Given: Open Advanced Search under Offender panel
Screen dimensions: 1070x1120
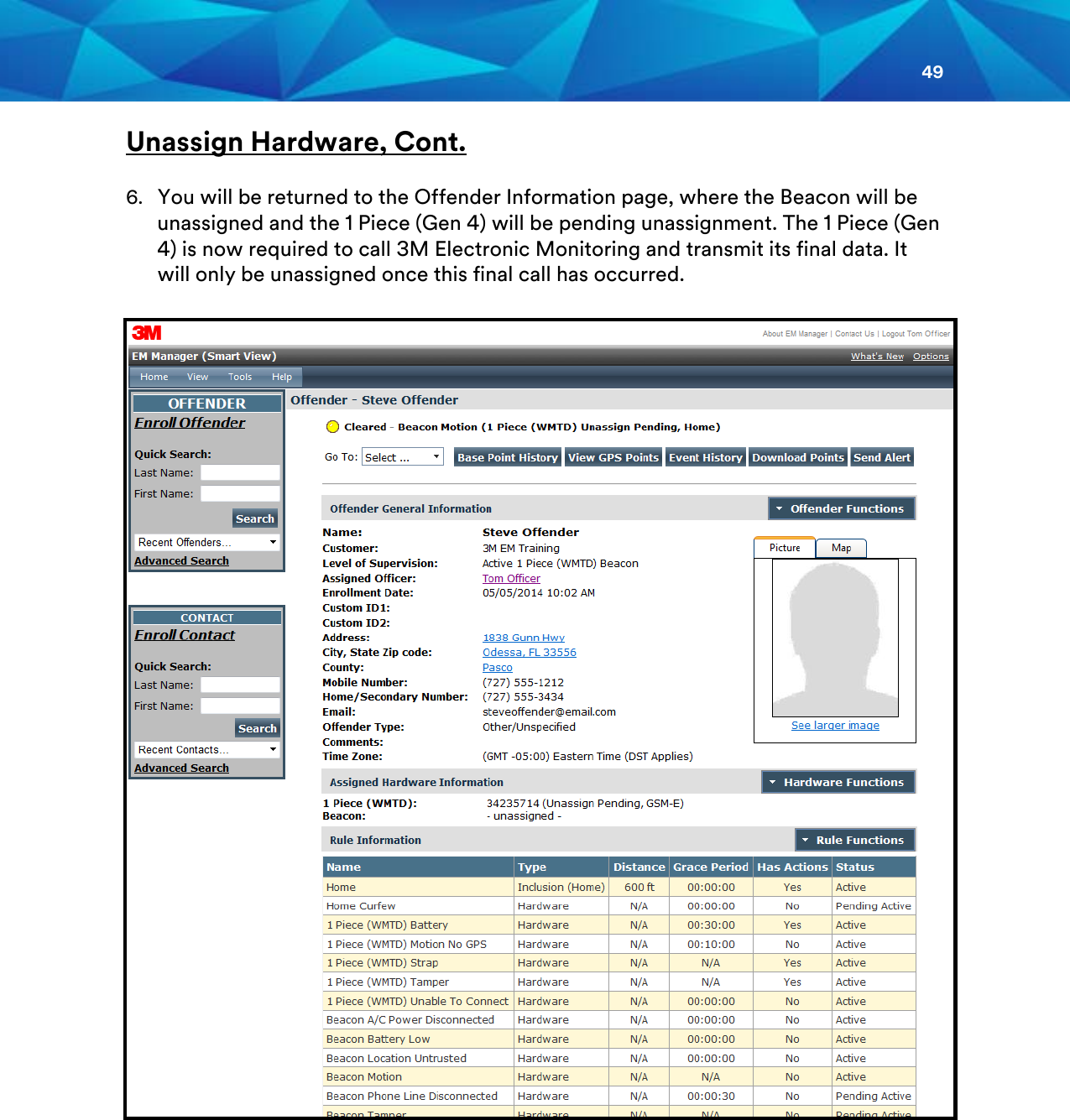Looking at the screenshot, I should pos(181,561).
